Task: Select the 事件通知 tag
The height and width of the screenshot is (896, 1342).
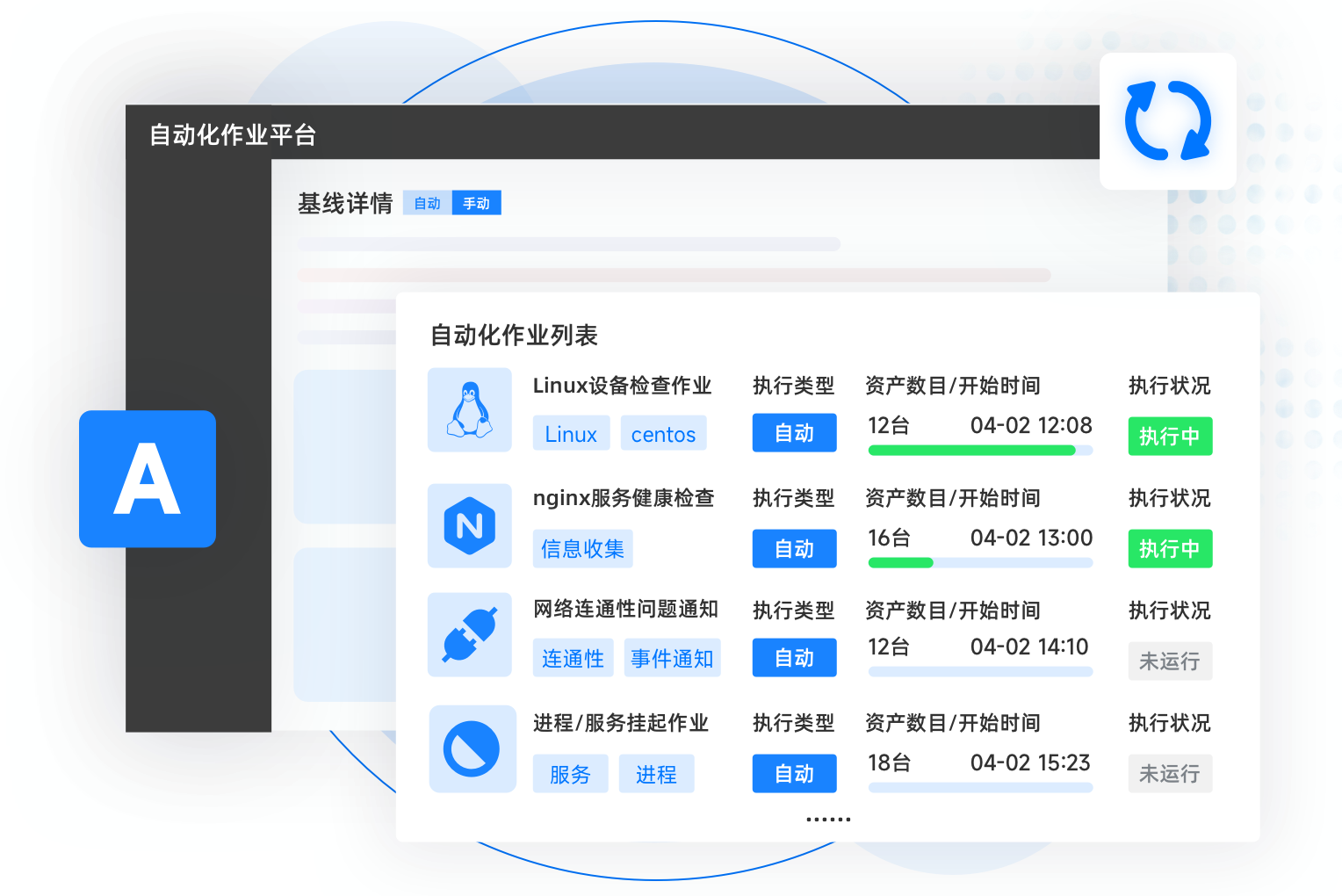Action: tap(672, 659)
